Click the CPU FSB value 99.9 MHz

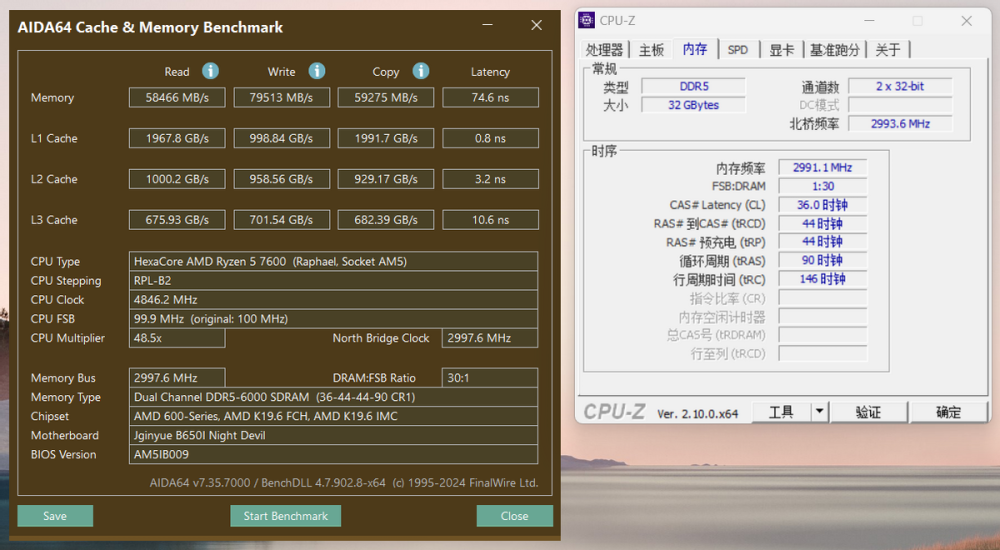click(x=334, y=319)
